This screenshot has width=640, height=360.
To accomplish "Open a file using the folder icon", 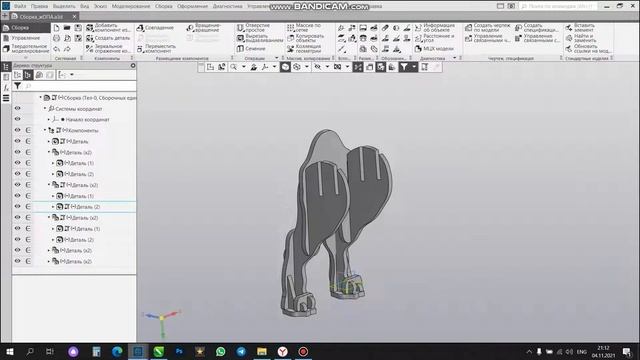I will click(67, 28).
